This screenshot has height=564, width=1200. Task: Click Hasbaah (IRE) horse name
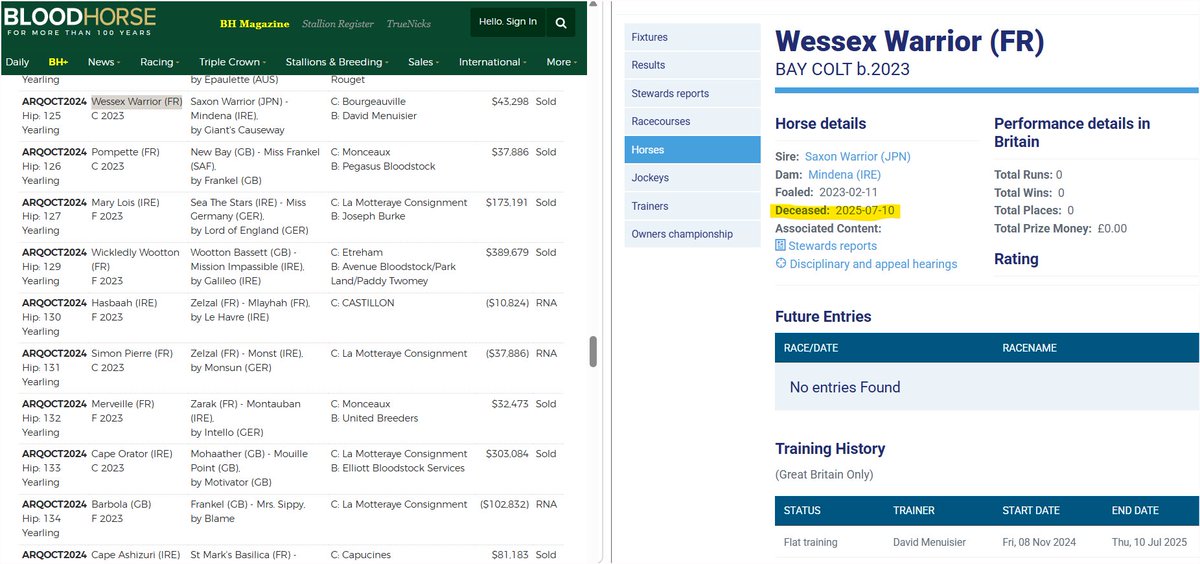pos(124,303)
